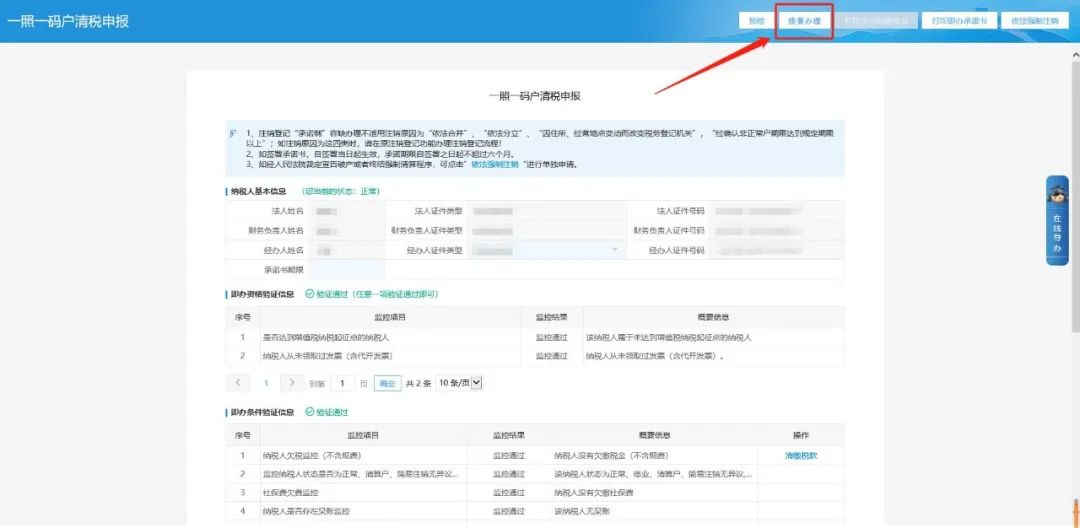
Task: Click the 纳税人基本信息 section heading
Action: 258,191
